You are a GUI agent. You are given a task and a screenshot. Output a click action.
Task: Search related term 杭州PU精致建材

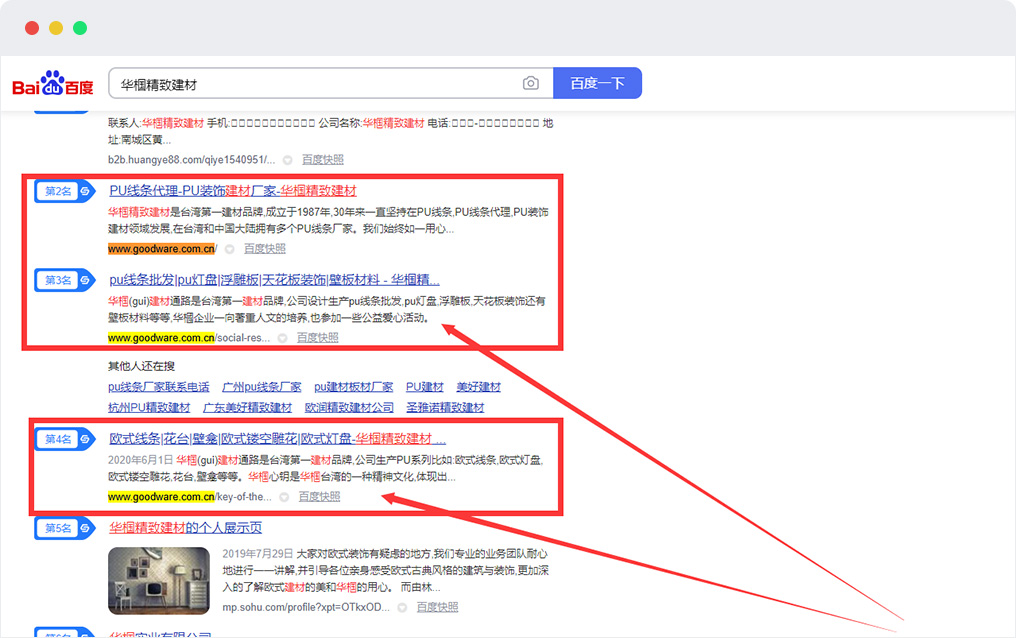point(149,407)
